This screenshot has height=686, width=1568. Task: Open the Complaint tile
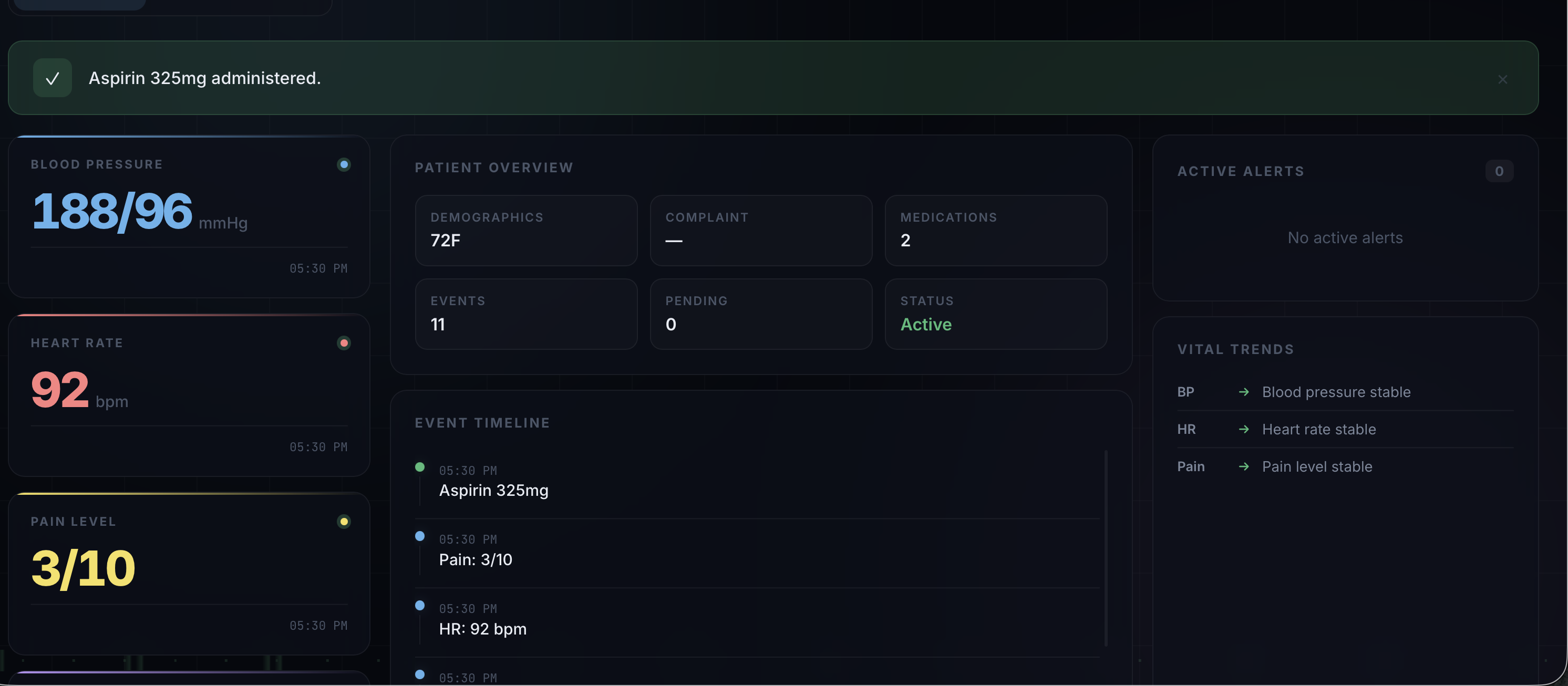(761, 230)
